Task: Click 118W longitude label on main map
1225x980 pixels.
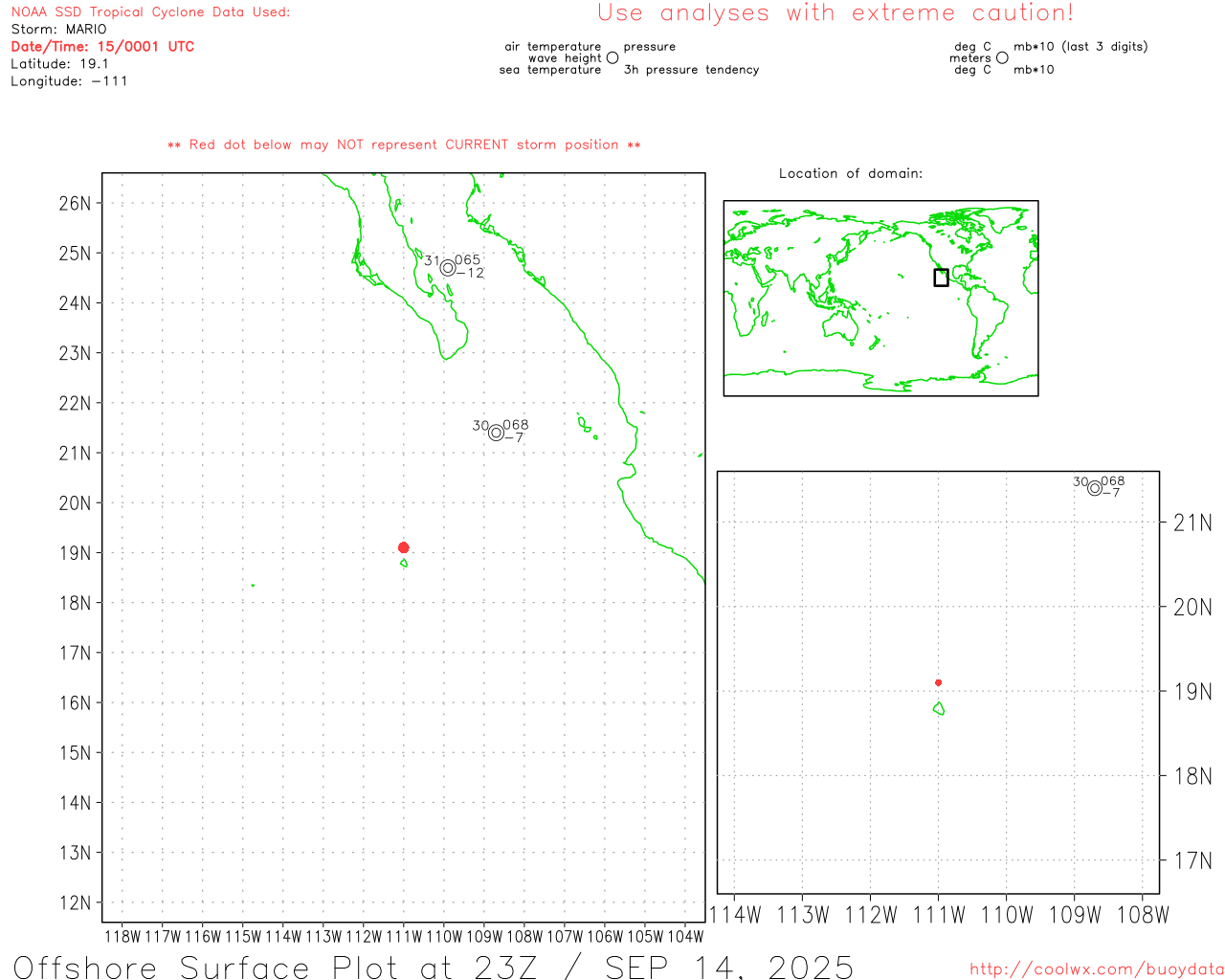Action: 122,936
